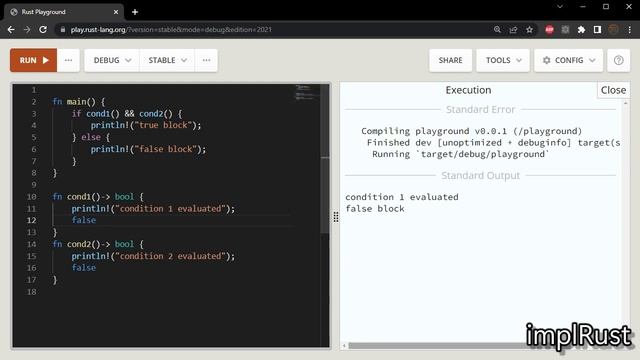Click the panel splitter drag handle
This screenshot has width=640, height=360.
point(336,217)
